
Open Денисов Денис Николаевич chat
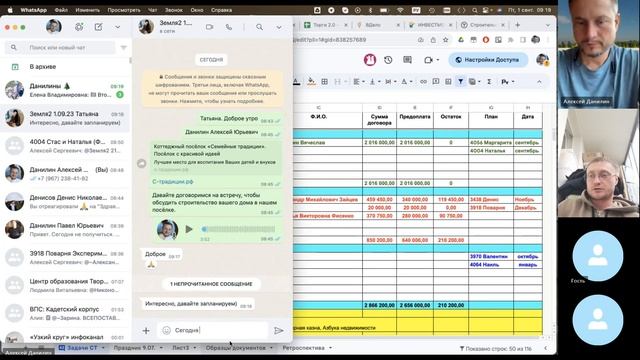coord(65,202)
